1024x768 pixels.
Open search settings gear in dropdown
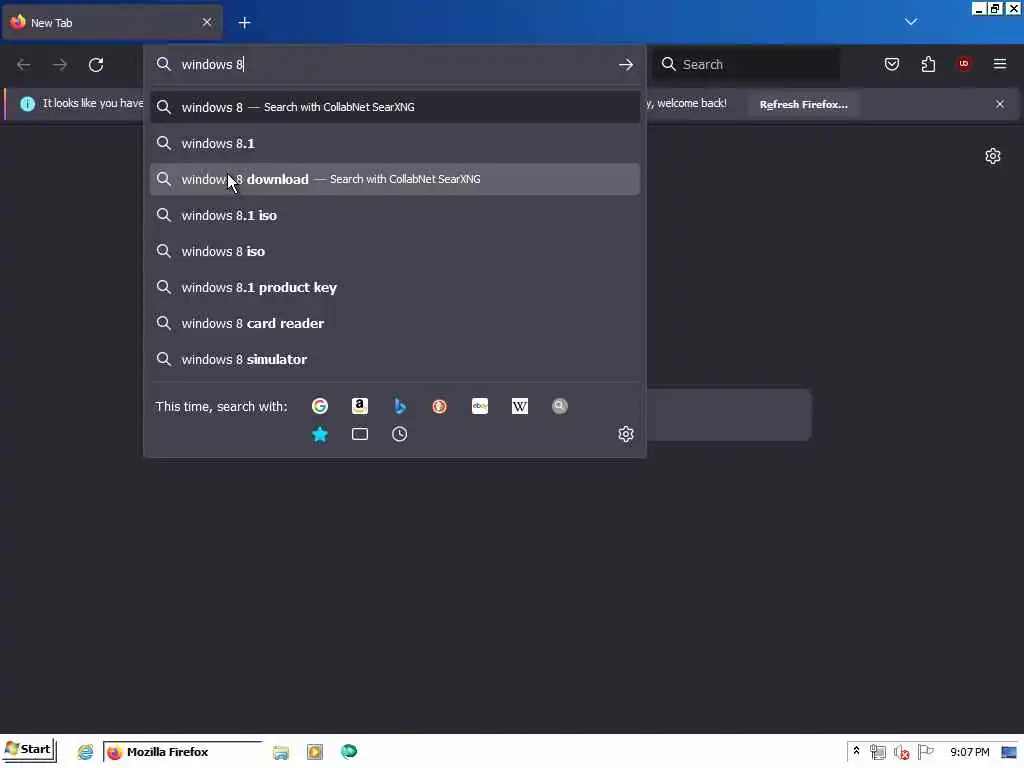pos(626,434)
